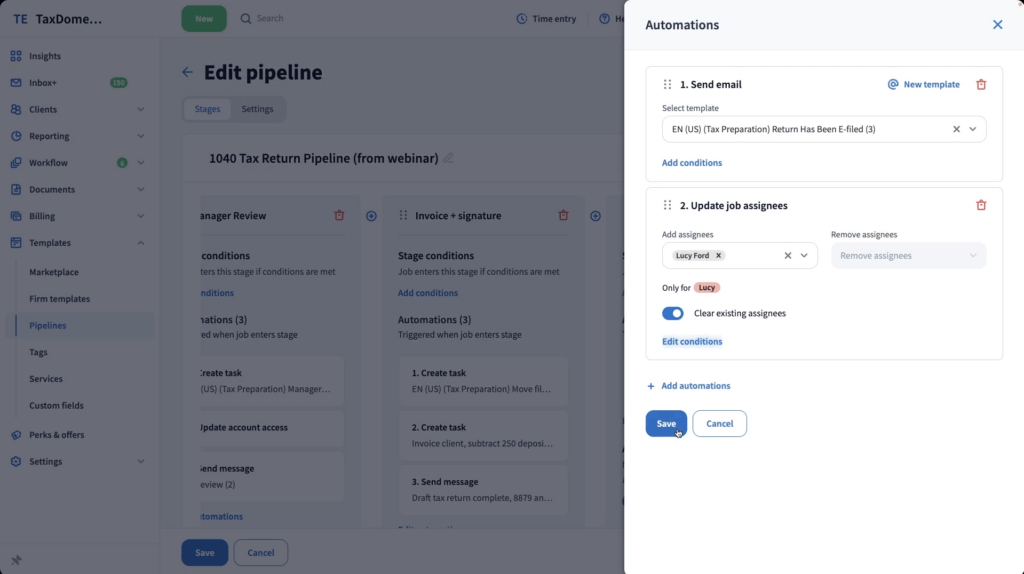Add a stage after Invoice + signature
1024x574 pixels.
595,216
